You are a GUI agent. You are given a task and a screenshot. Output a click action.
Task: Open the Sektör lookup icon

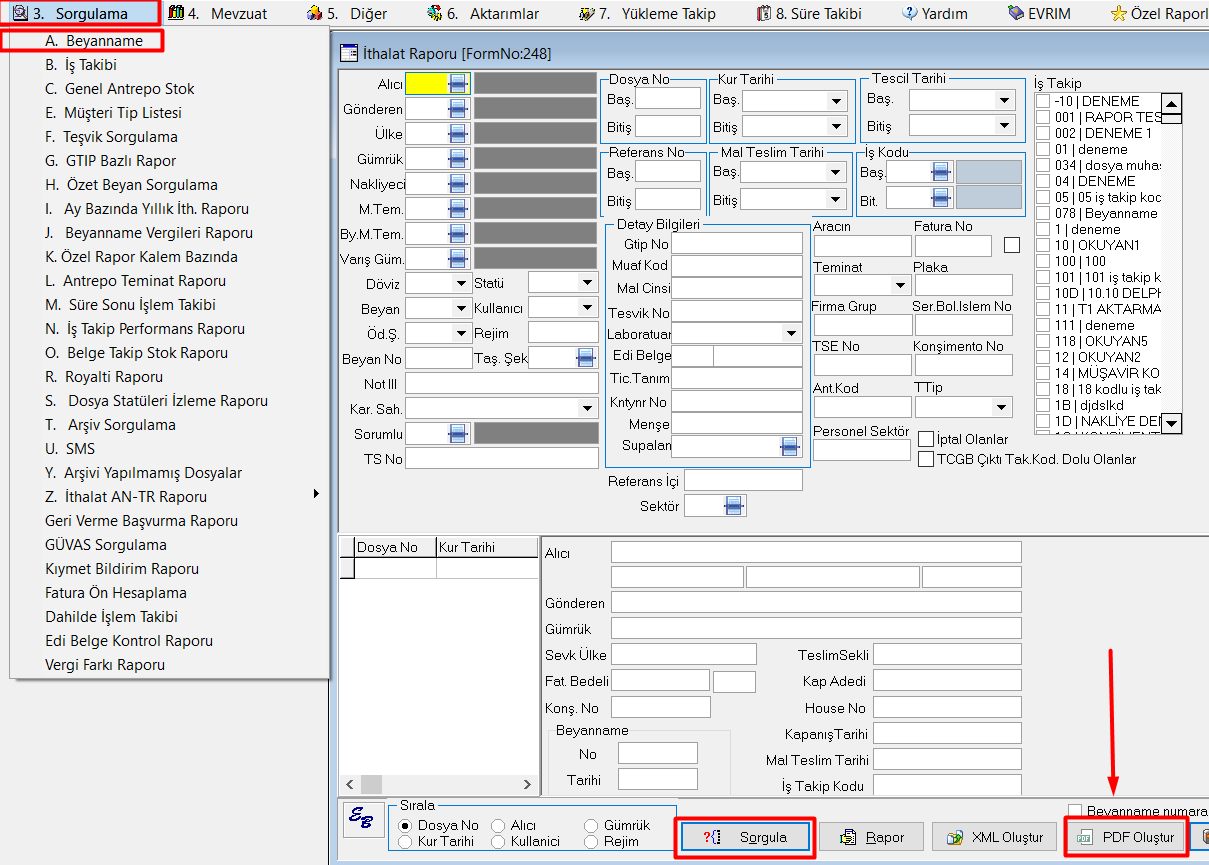pyautogui.click(x=734, y=507)
